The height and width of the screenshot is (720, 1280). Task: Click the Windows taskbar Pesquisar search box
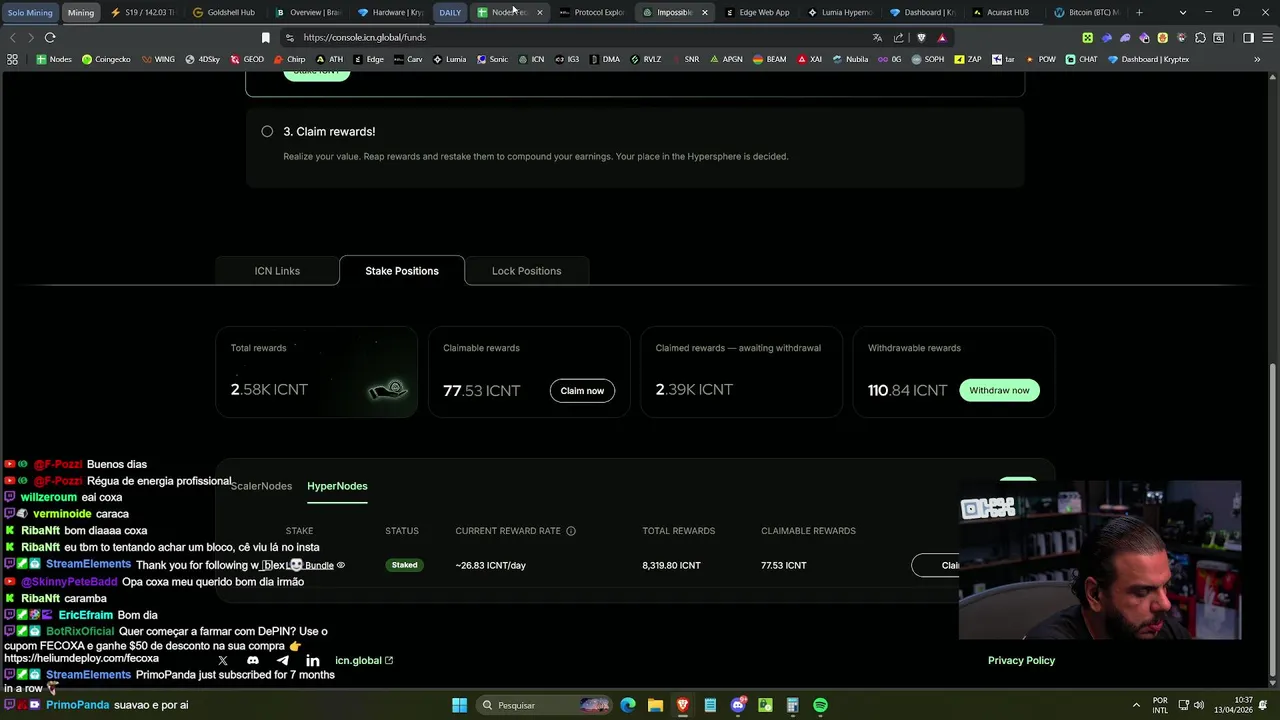pyautogui.click(x=545, y=705)
